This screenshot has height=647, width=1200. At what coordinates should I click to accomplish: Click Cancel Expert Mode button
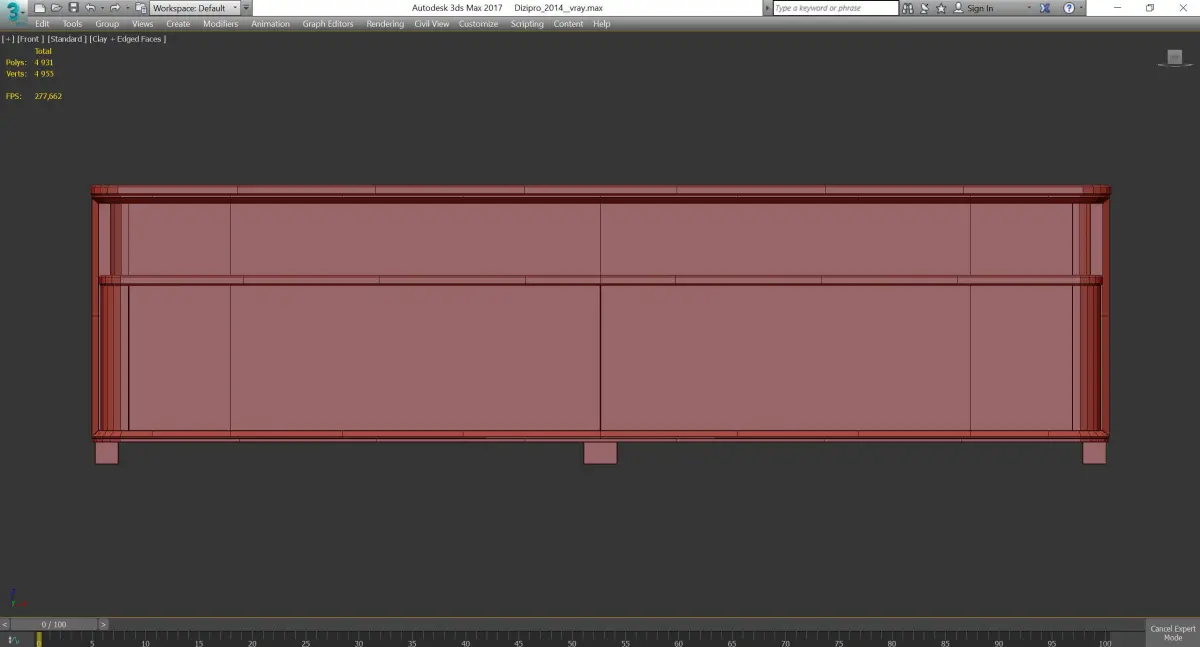pos(1173,633)
